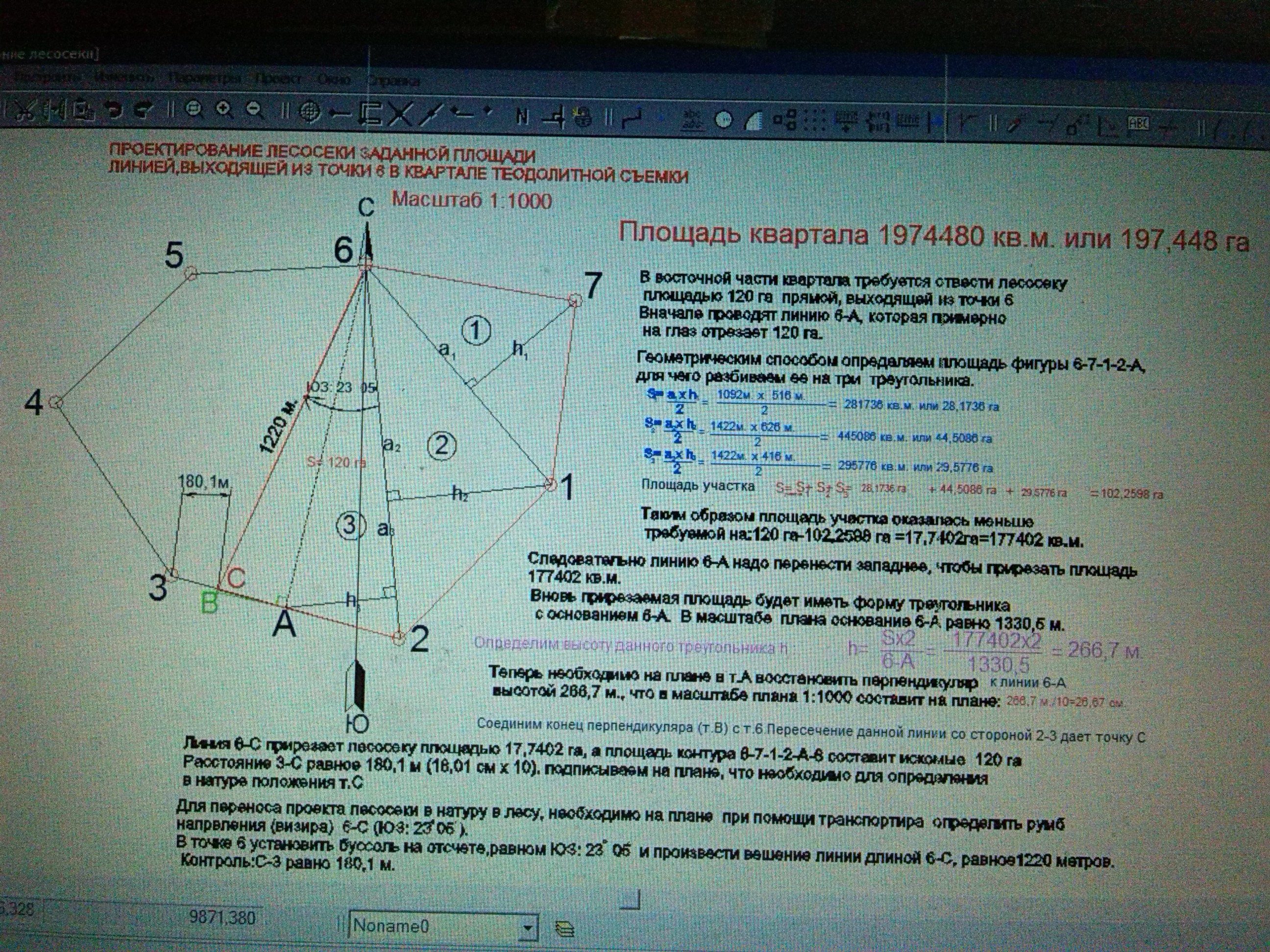Open the Проект menu
This screenshot has width=1270, height=952.
coord(278,79)
